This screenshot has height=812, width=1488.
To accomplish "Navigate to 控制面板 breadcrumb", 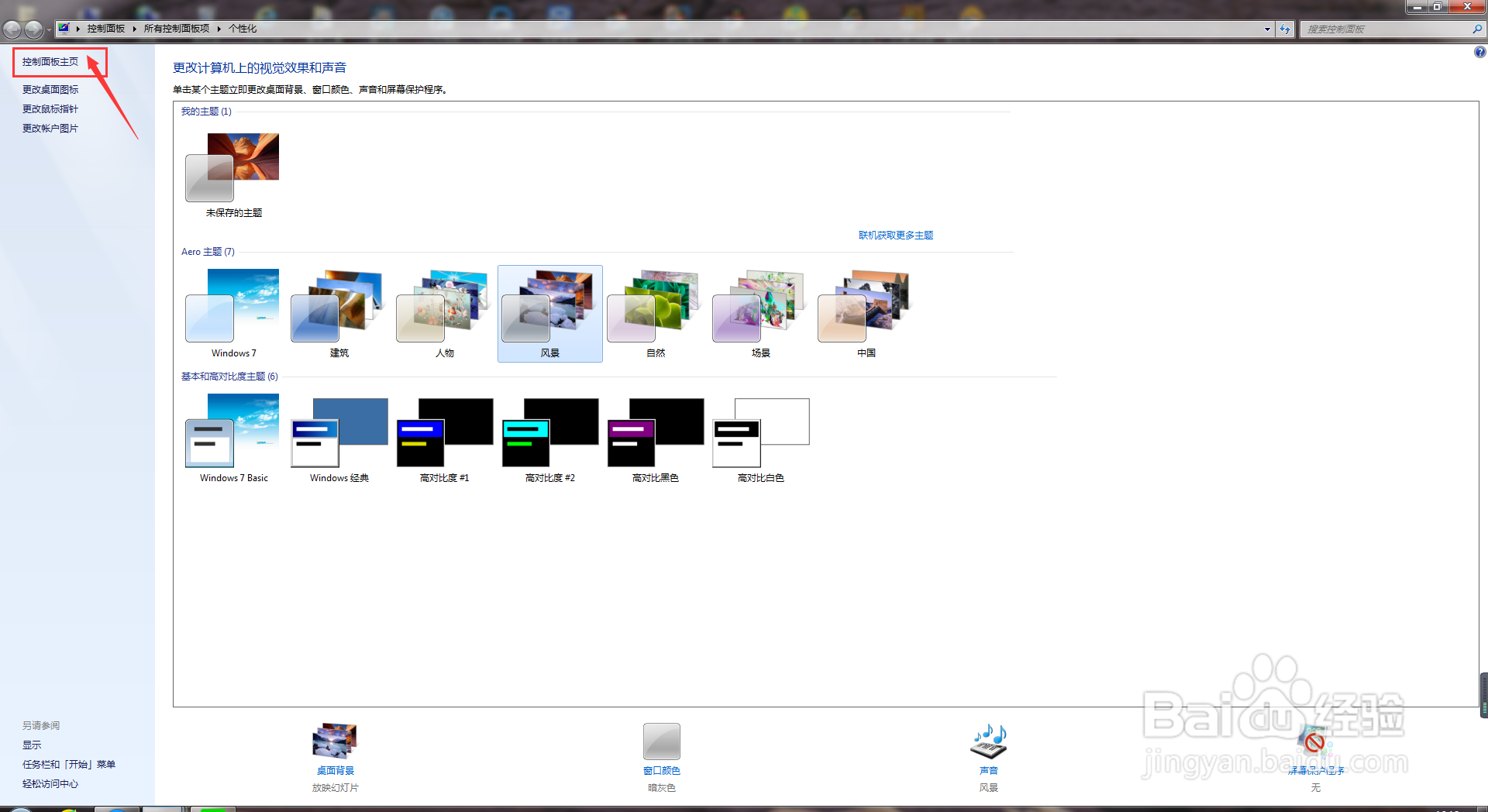I will coord(106,29).
